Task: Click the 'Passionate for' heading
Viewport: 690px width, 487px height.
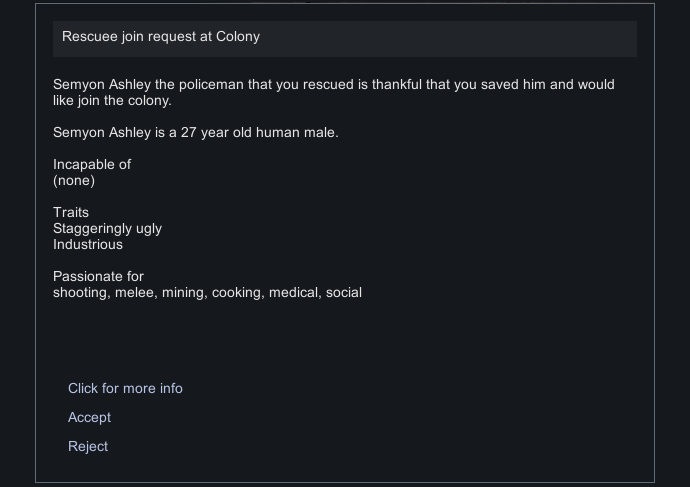Action: click(98, 277)
